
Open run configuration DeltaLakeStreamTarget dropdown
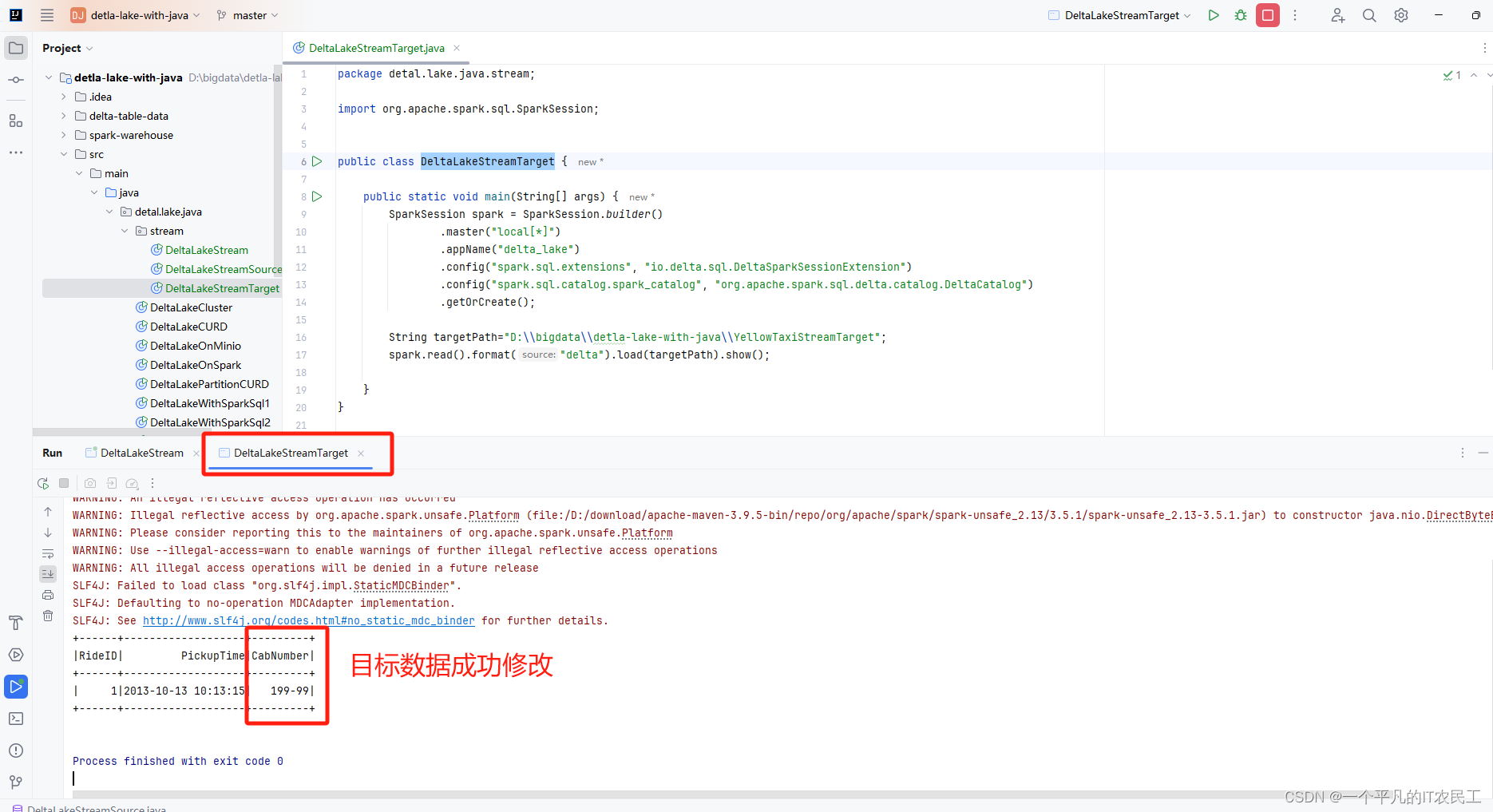click(1119, 15)
